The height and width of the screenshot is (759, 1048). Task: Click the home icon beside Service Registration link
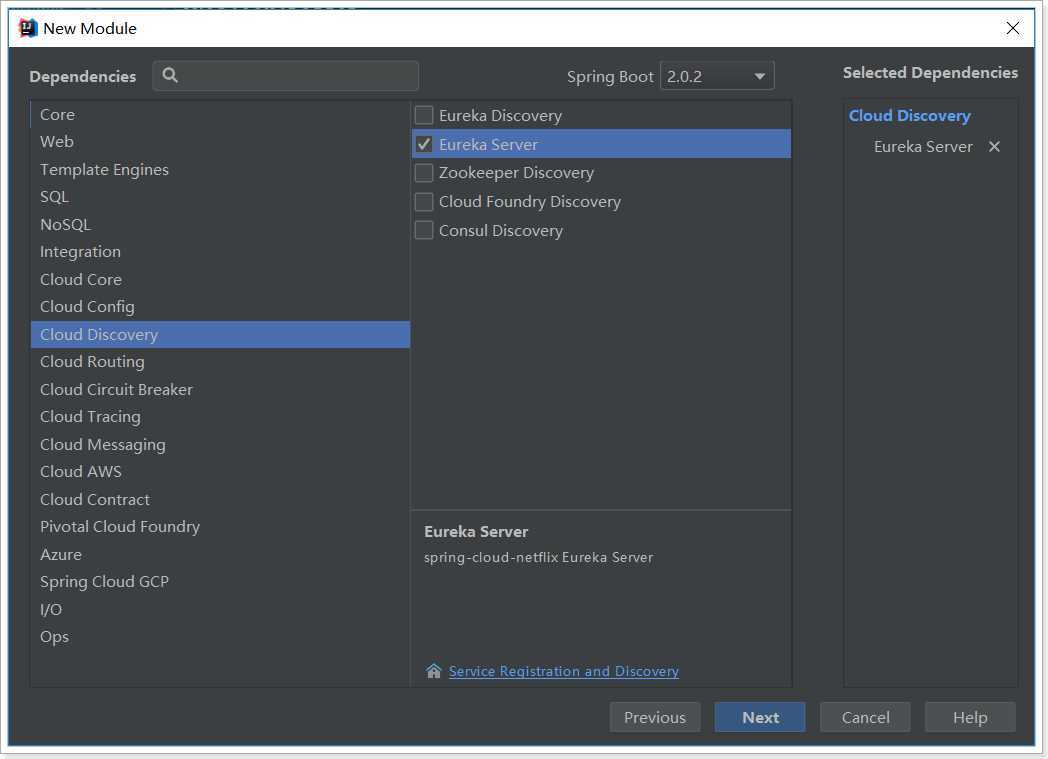click(x=434, y=671)
